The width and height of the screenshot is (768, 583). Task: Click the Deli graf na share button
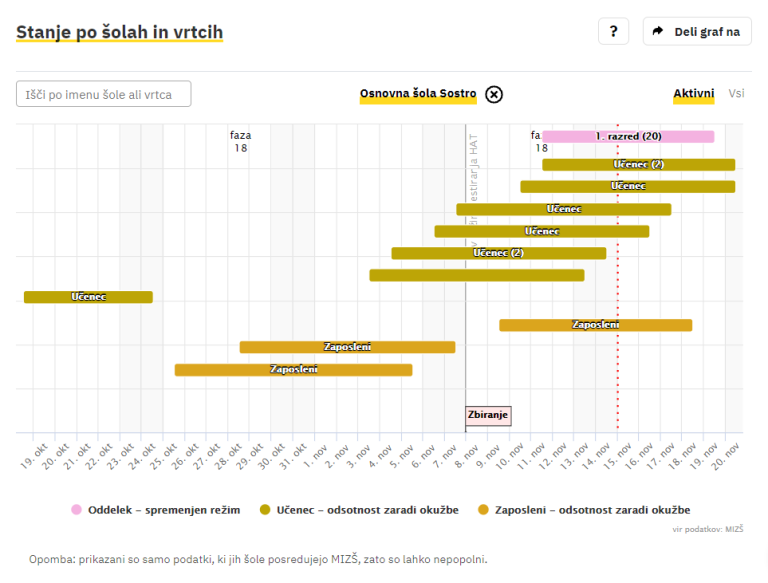pyautogui.click(x=697, y=31)
